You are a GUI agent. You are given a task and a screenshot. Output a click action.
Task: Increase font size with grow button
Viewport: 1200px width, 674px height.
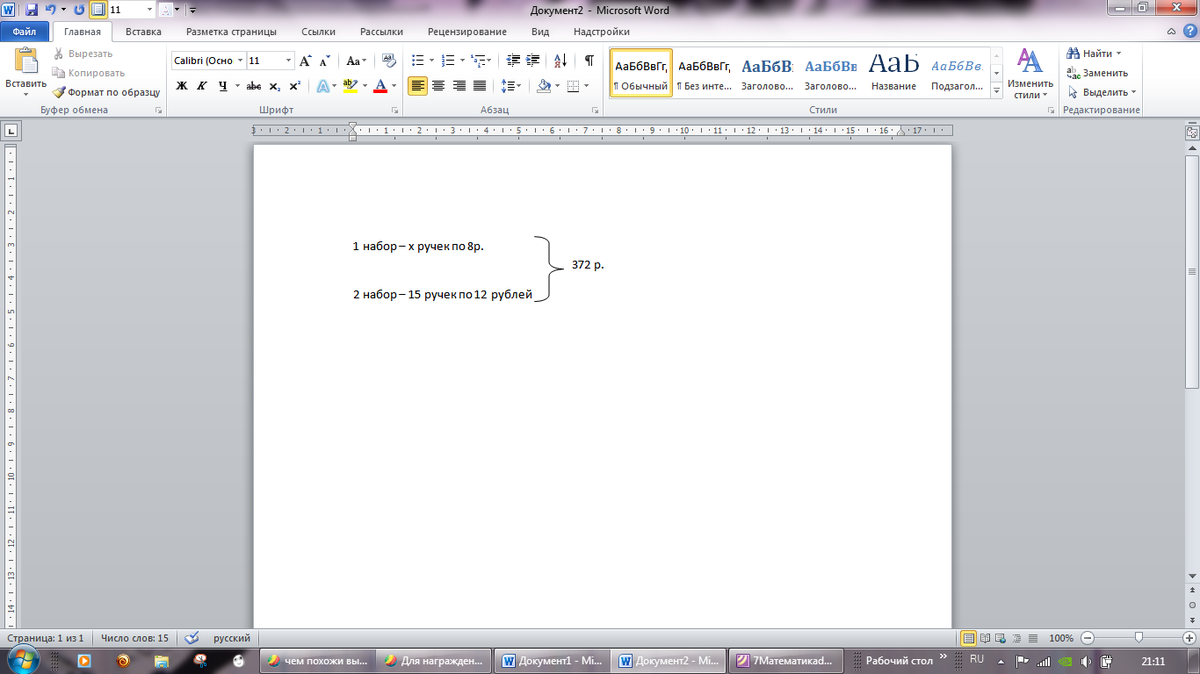point(305,61)
